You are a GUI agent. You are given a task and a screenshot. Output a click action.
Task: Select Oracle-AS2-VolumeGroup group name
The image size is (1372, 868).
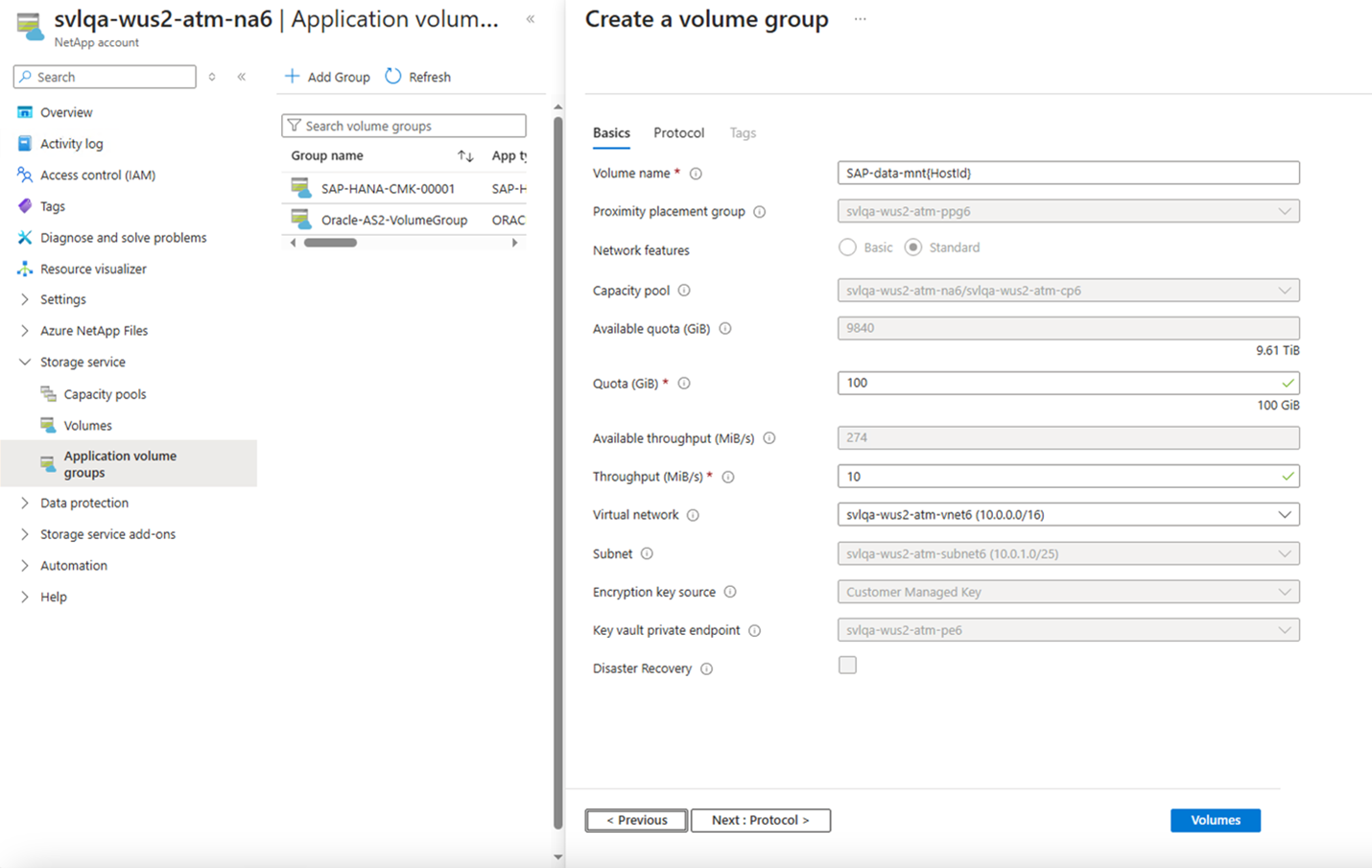coord(394,220)
